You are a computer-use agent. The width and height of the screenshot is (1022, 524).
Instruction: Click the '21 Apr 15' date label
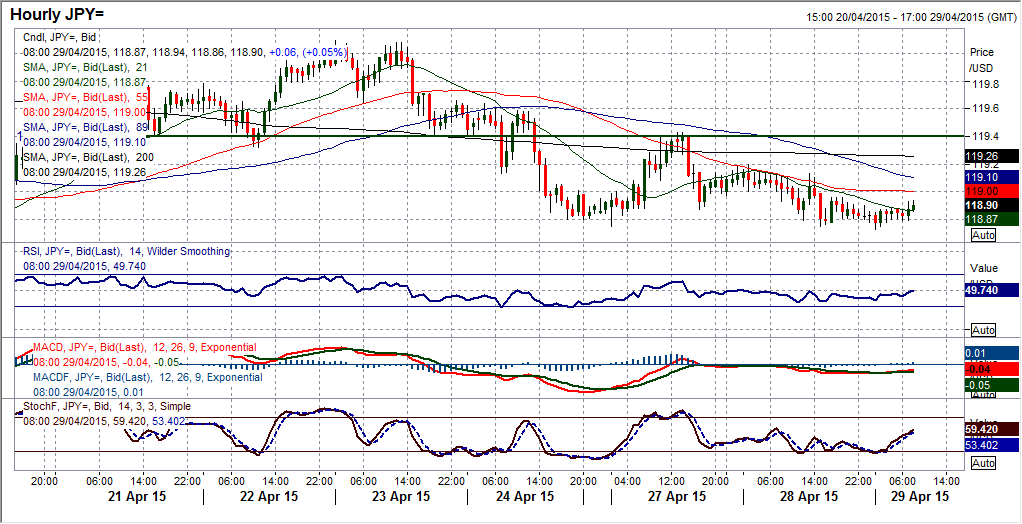138,496
